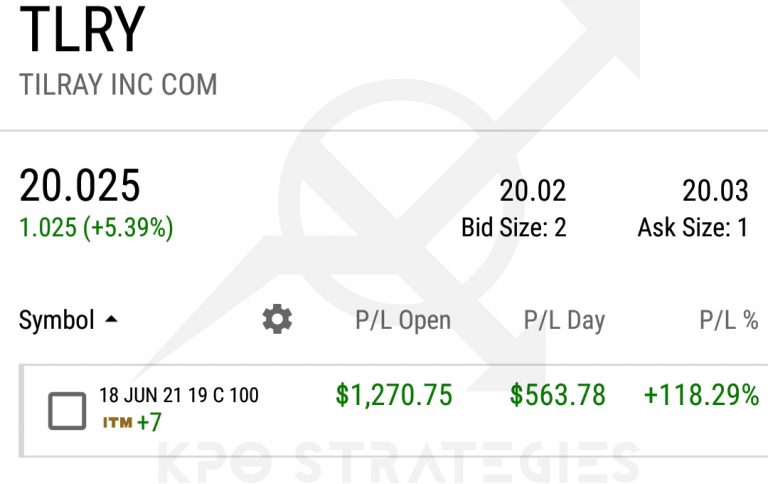768x484 pixels.
Task: Check the box for the 18 JUN 21 position
Action: [x=67, y=410]
